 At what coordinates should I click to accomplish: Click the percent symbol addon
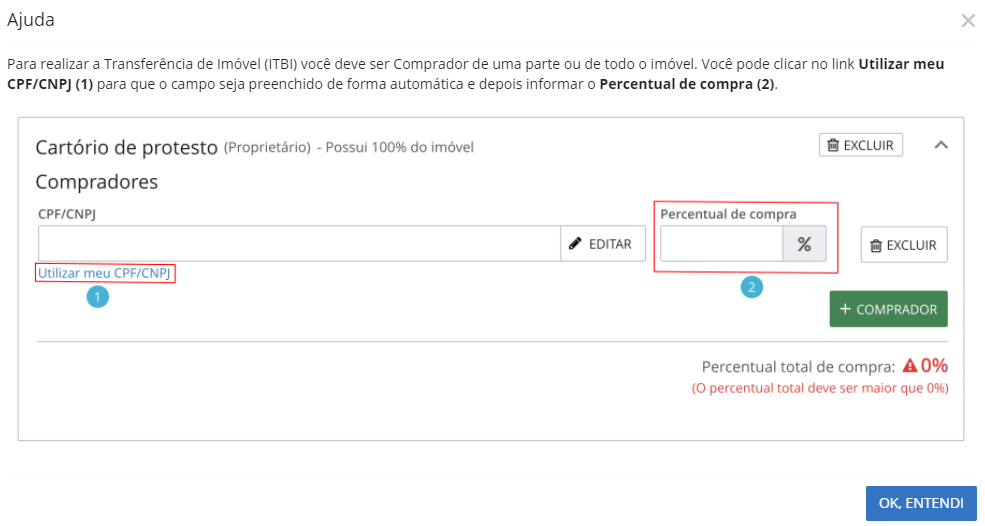804,244
